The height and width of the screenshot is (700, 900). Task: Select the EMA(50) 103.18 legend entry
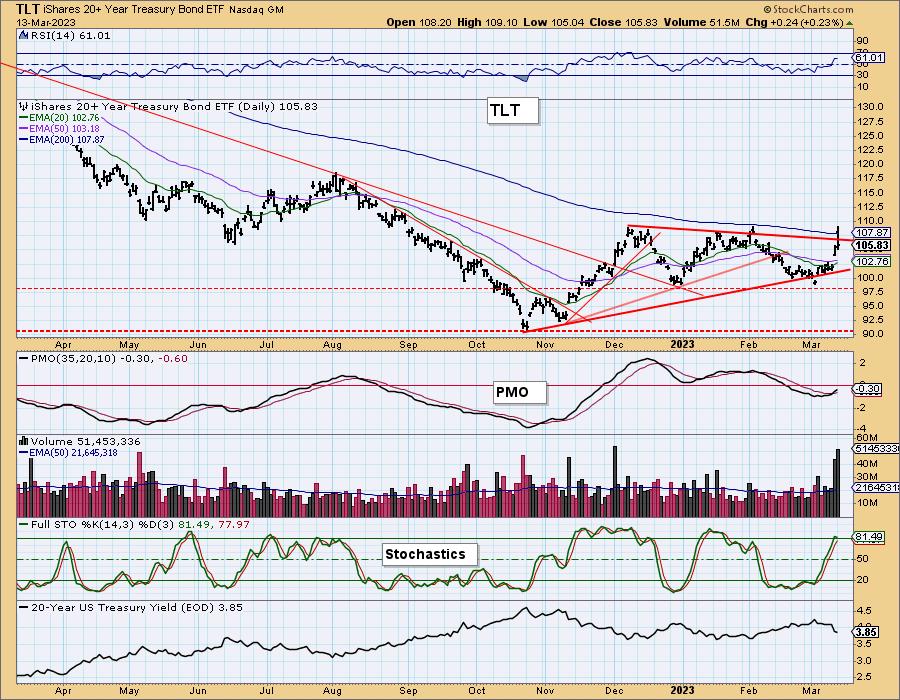coord(60,129)
